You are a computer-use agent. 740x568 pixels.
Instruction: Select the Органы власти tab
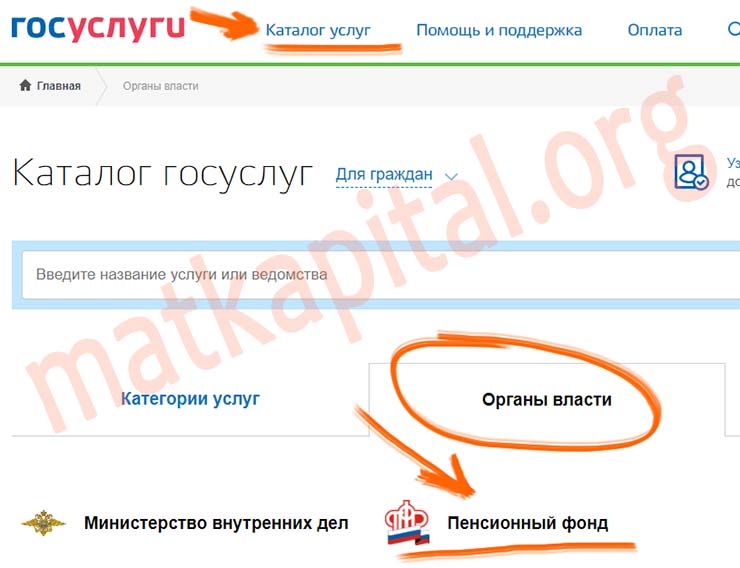[547, 400]
